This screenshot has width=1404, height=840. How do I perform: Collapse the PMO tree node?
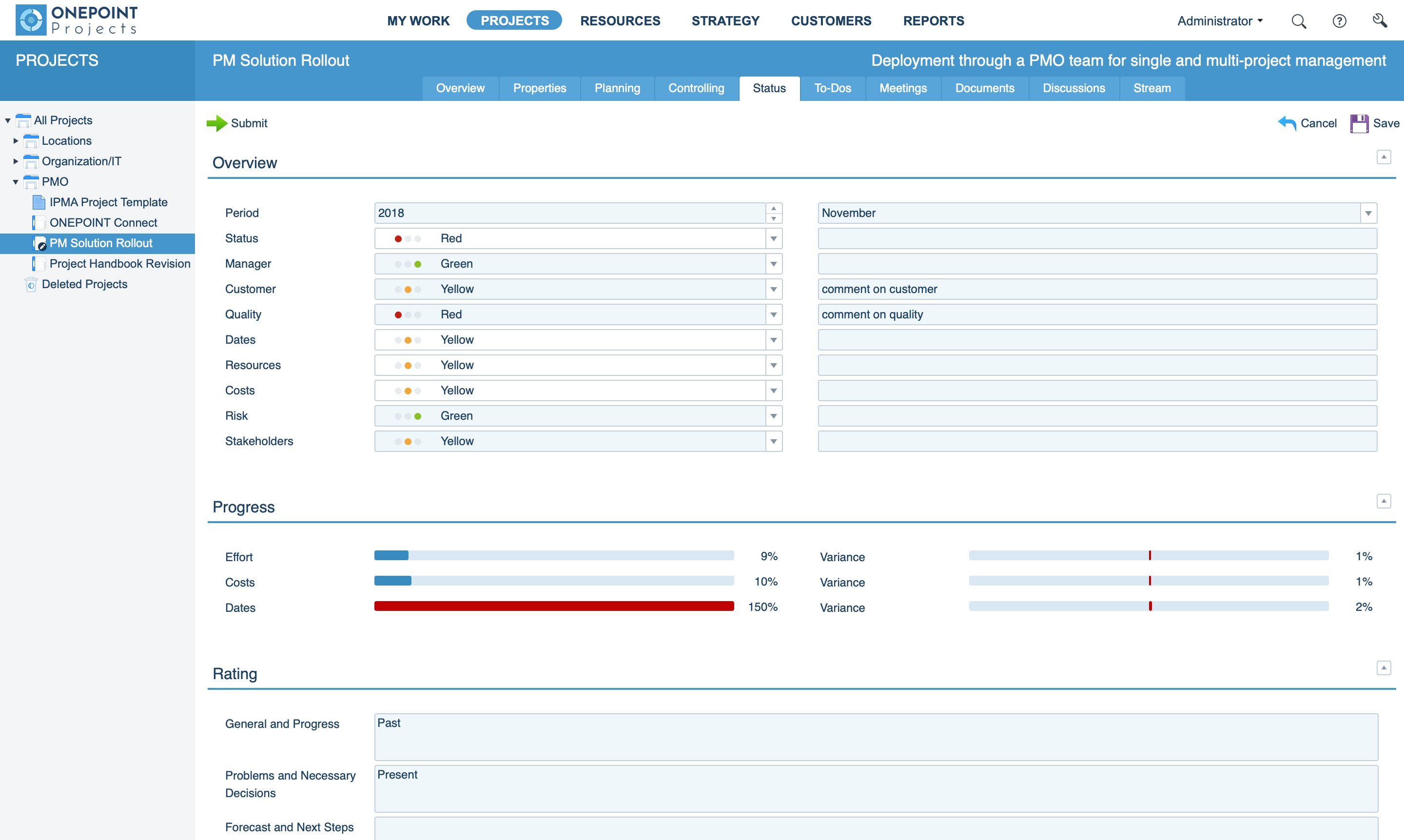16,182
